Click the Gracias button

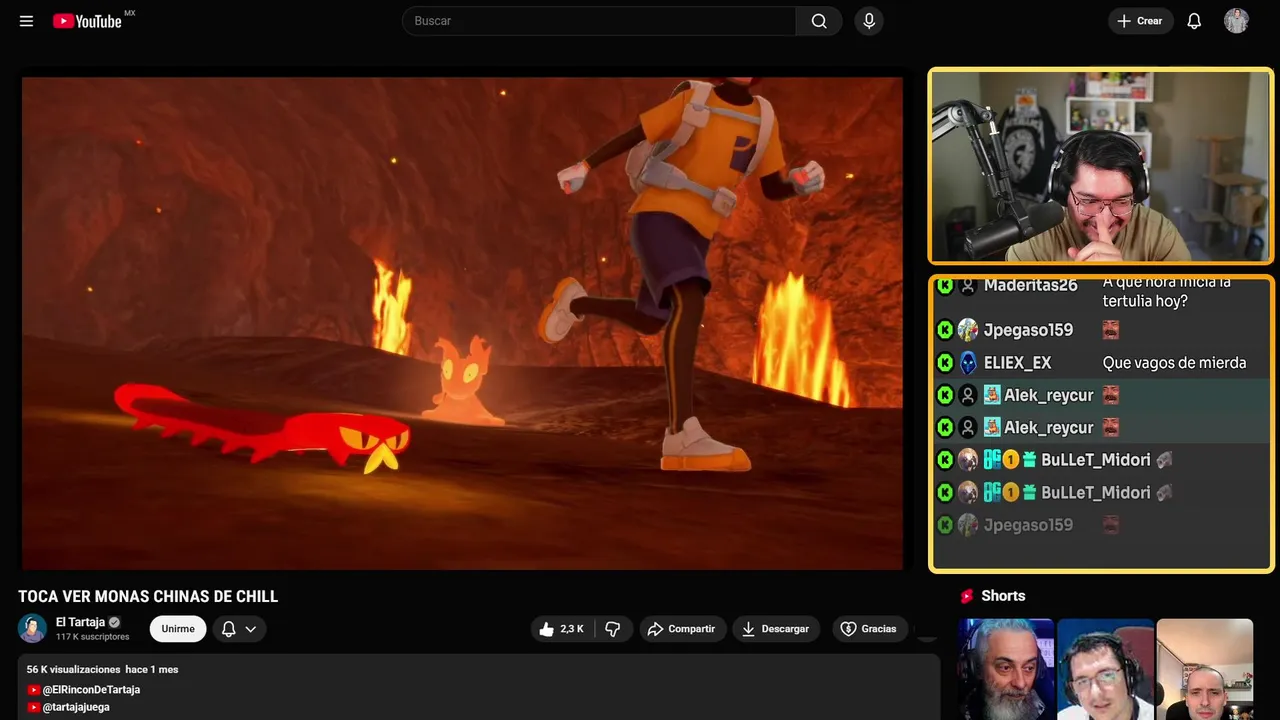[868, 629]
